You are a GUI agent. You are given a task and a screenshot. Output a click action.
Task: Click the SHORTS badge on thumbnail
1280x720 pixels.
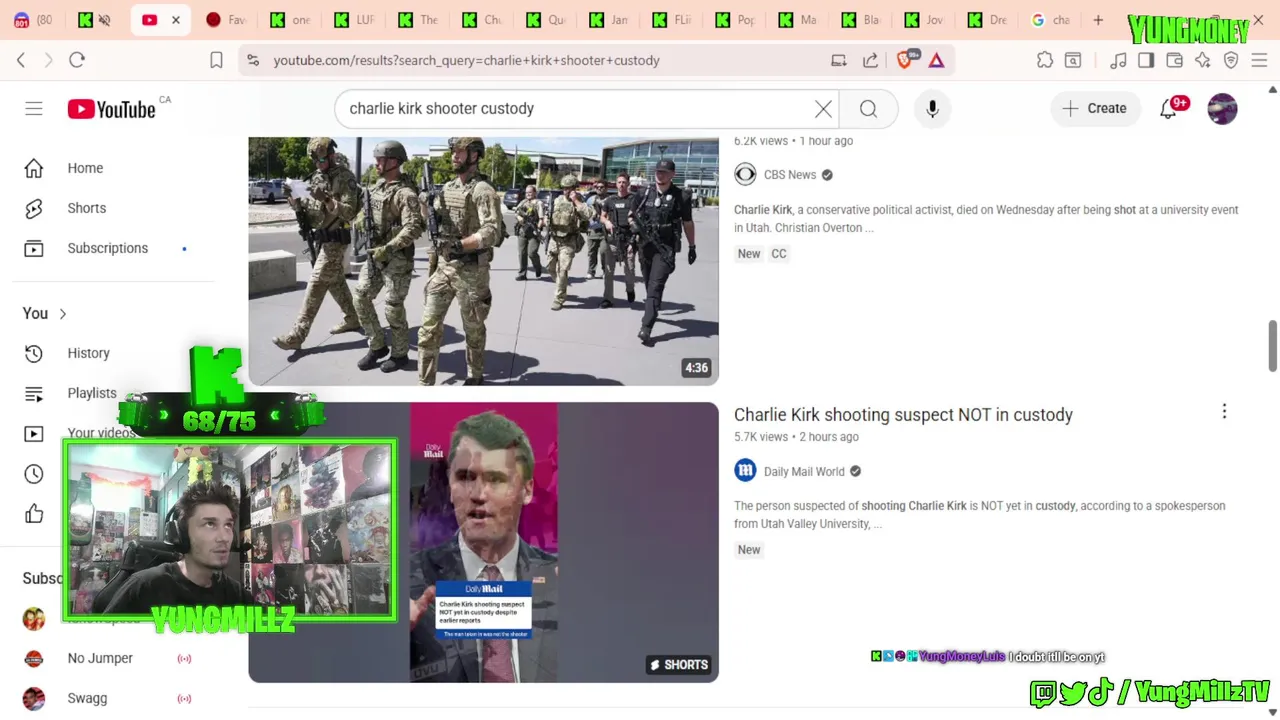679,664
